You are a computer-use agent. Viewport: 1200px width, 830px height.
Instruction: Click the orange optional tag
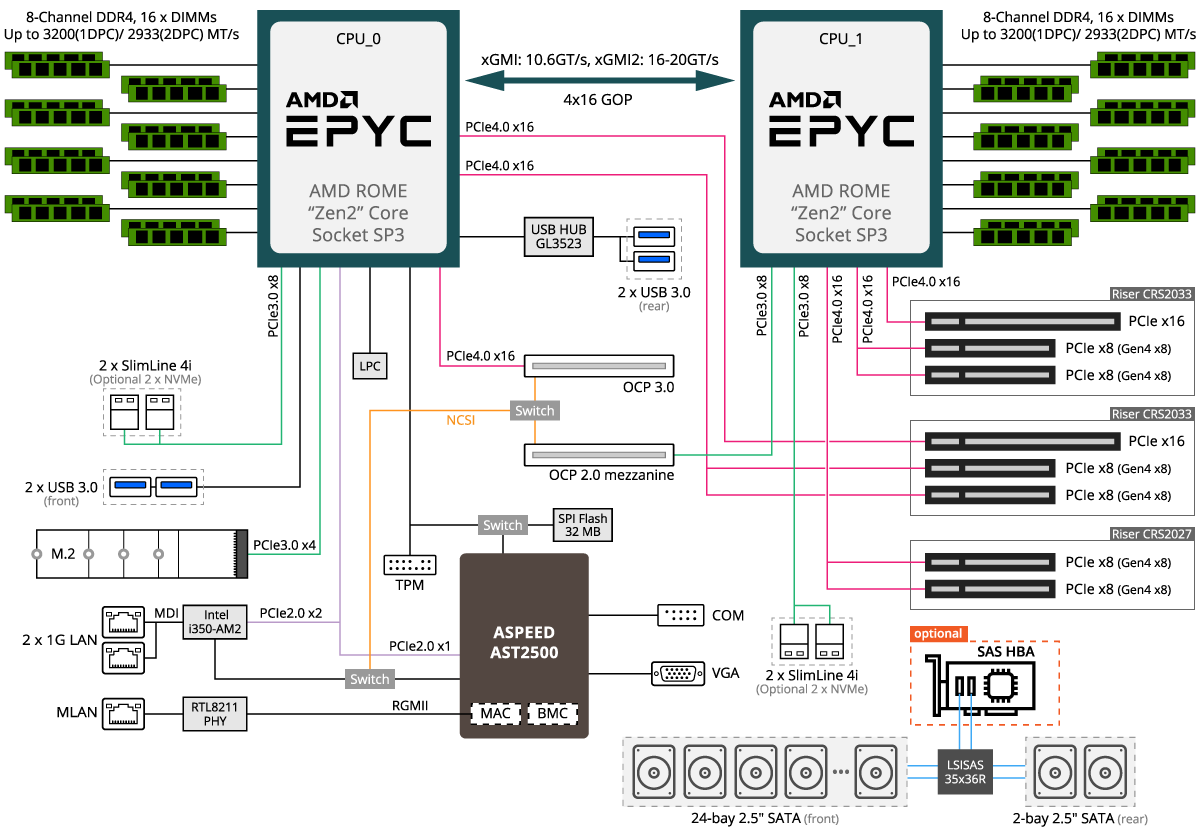coord(938,633)
